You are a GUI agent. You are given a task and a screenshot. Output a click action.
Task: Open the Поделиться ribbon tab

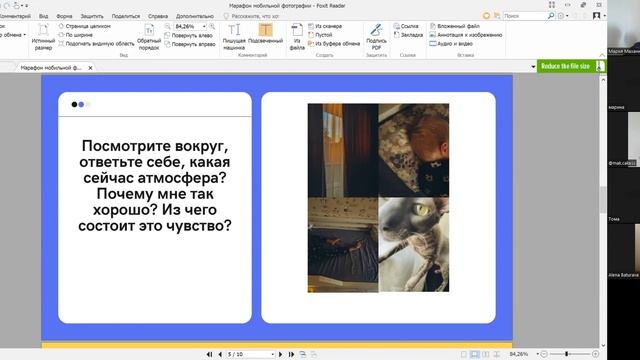(x=126, y=16)
